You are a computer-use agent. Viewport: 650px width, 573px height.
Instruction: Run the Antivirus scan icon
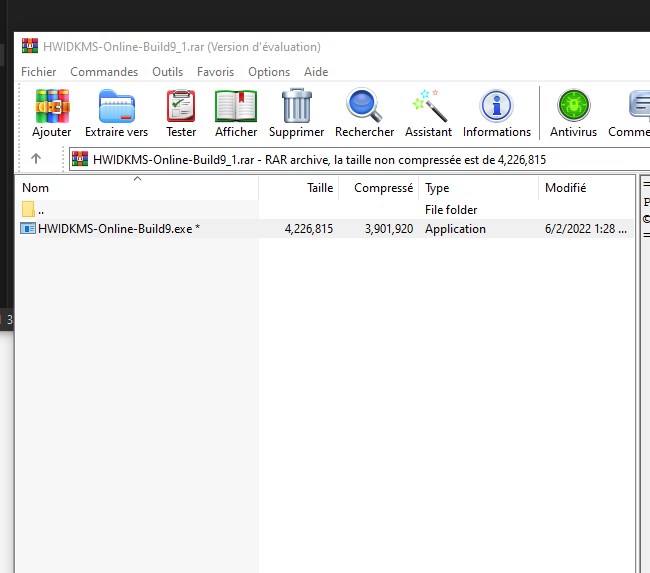click(x=573, y=105)
